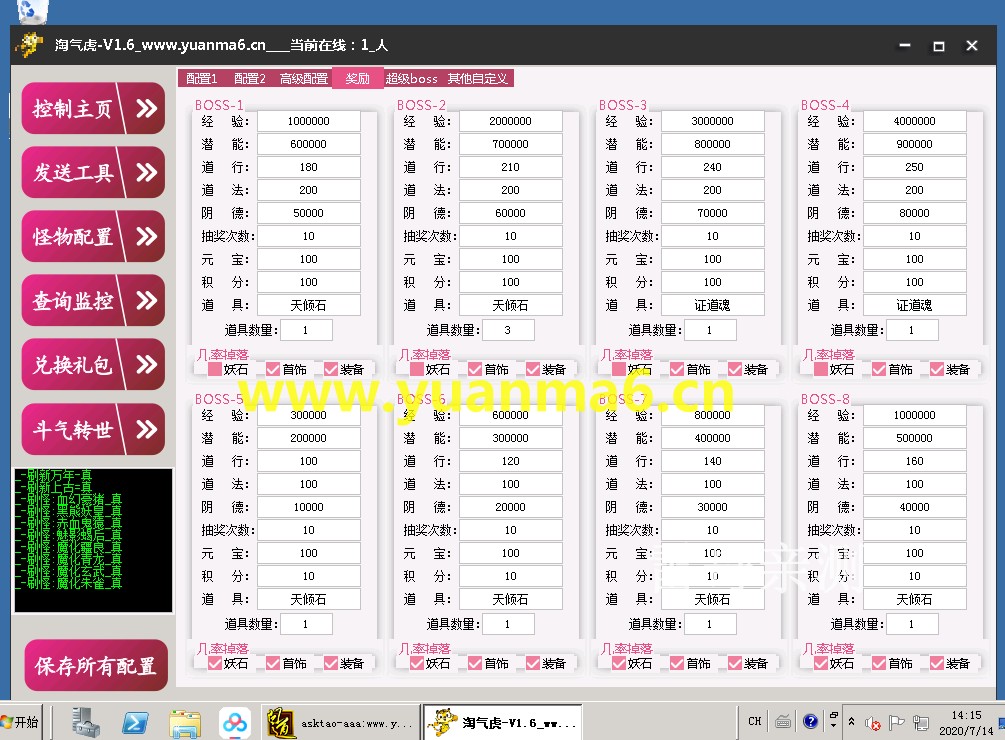Click BOSS-1 道具 field 天倾石
This screenshot has height=740, width=1005.
click(308, 306)
